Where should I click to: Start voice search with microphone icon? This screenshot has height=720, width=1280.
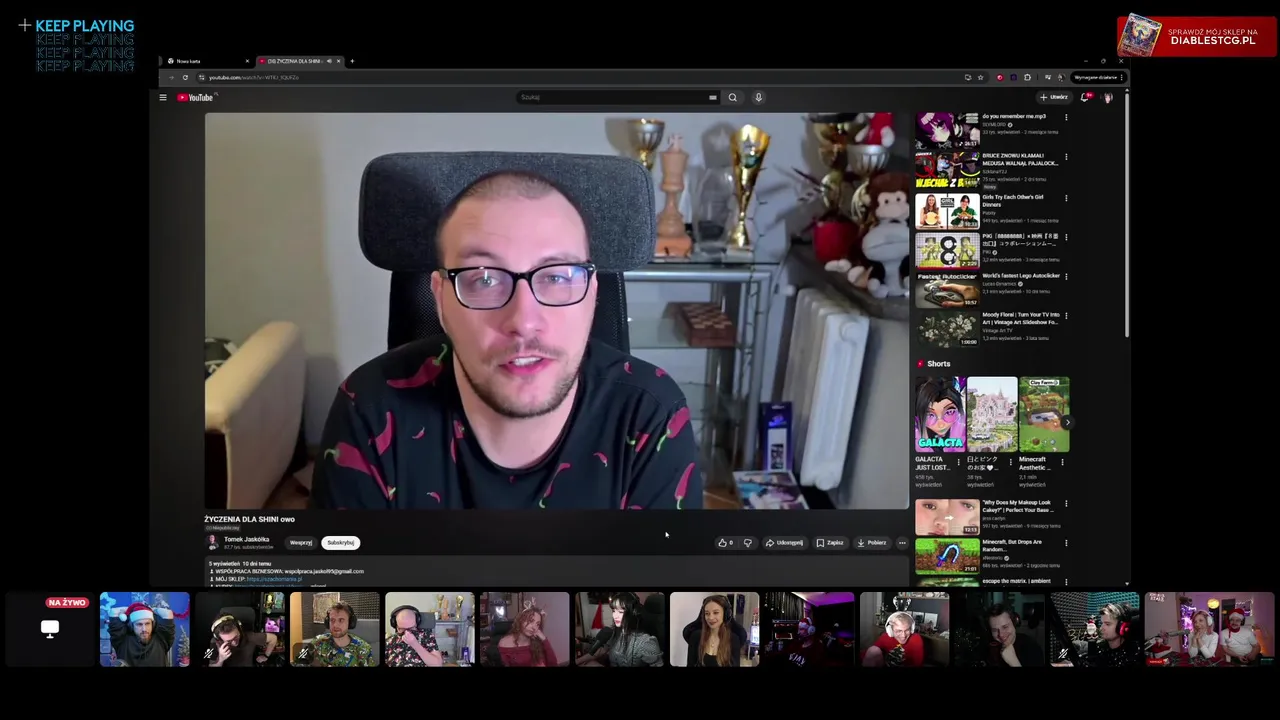point(758,97)
